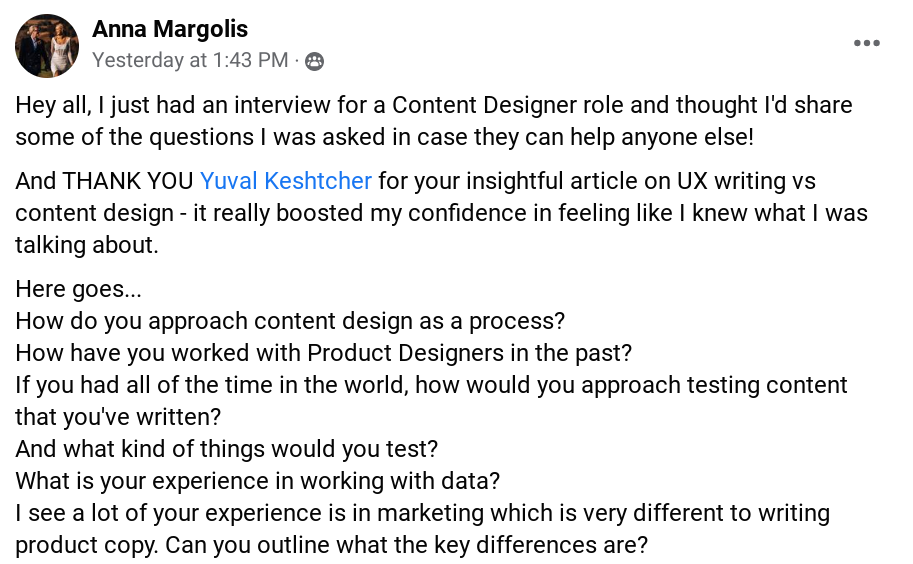913x564 pixels.
Task: Click the 'content design - it really boosted' line
Action: tap(441, 213)
